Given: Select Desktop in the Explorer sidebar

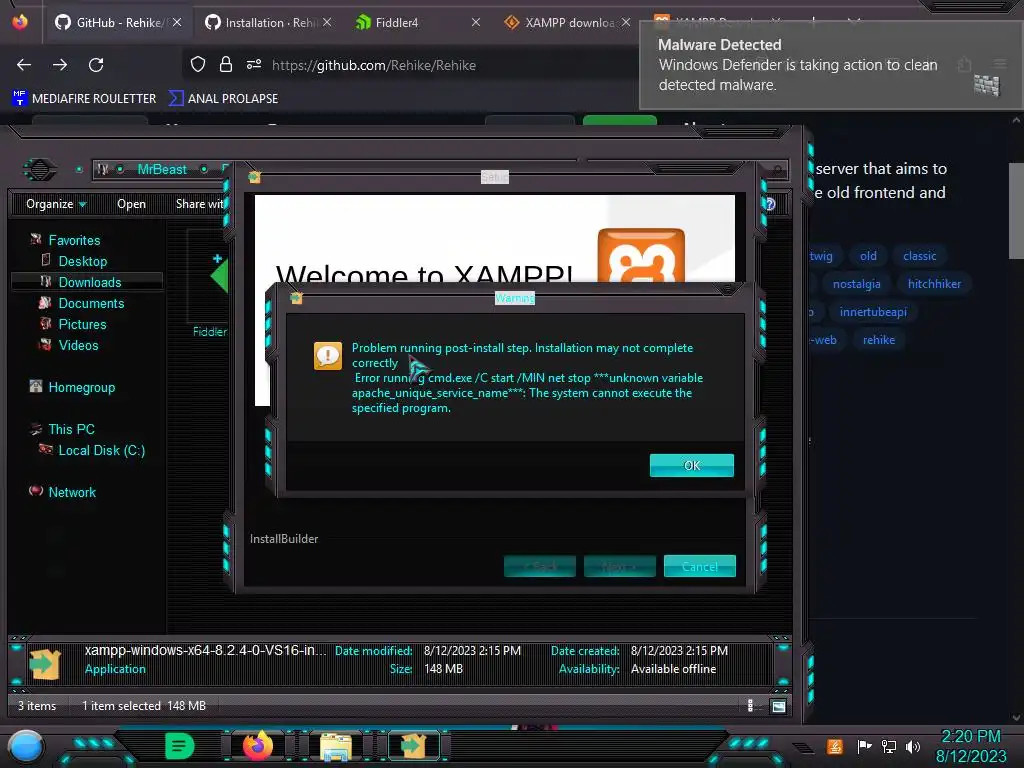Looking at the screenshot, I should click(x=82, y=261).
